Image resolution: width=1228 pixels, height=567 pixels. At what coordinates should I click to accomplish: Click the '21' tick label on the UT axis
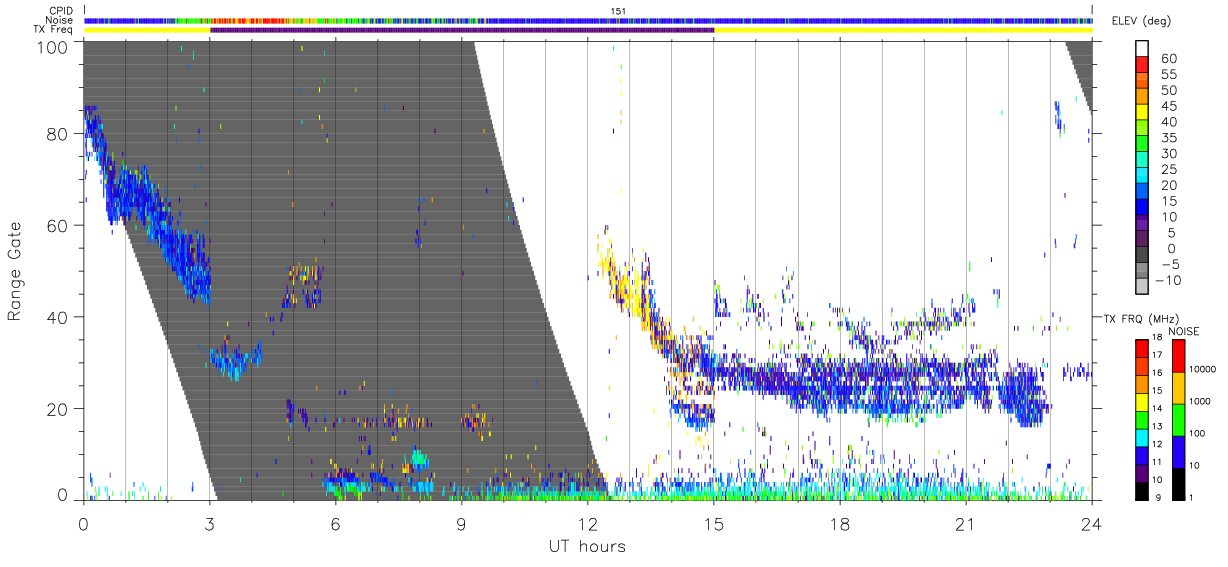point(966,523)
